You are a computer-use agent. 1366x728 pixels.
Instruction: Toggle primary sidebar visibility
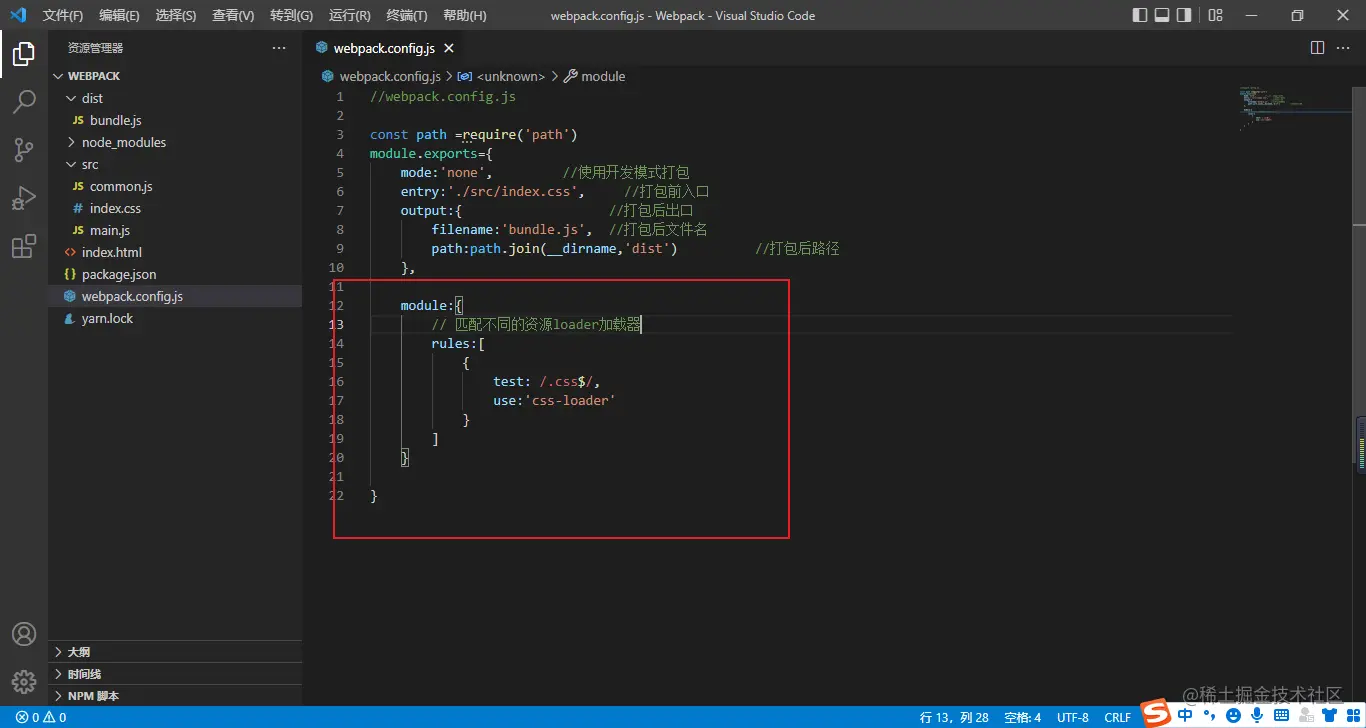click(x=1140, y=15)
